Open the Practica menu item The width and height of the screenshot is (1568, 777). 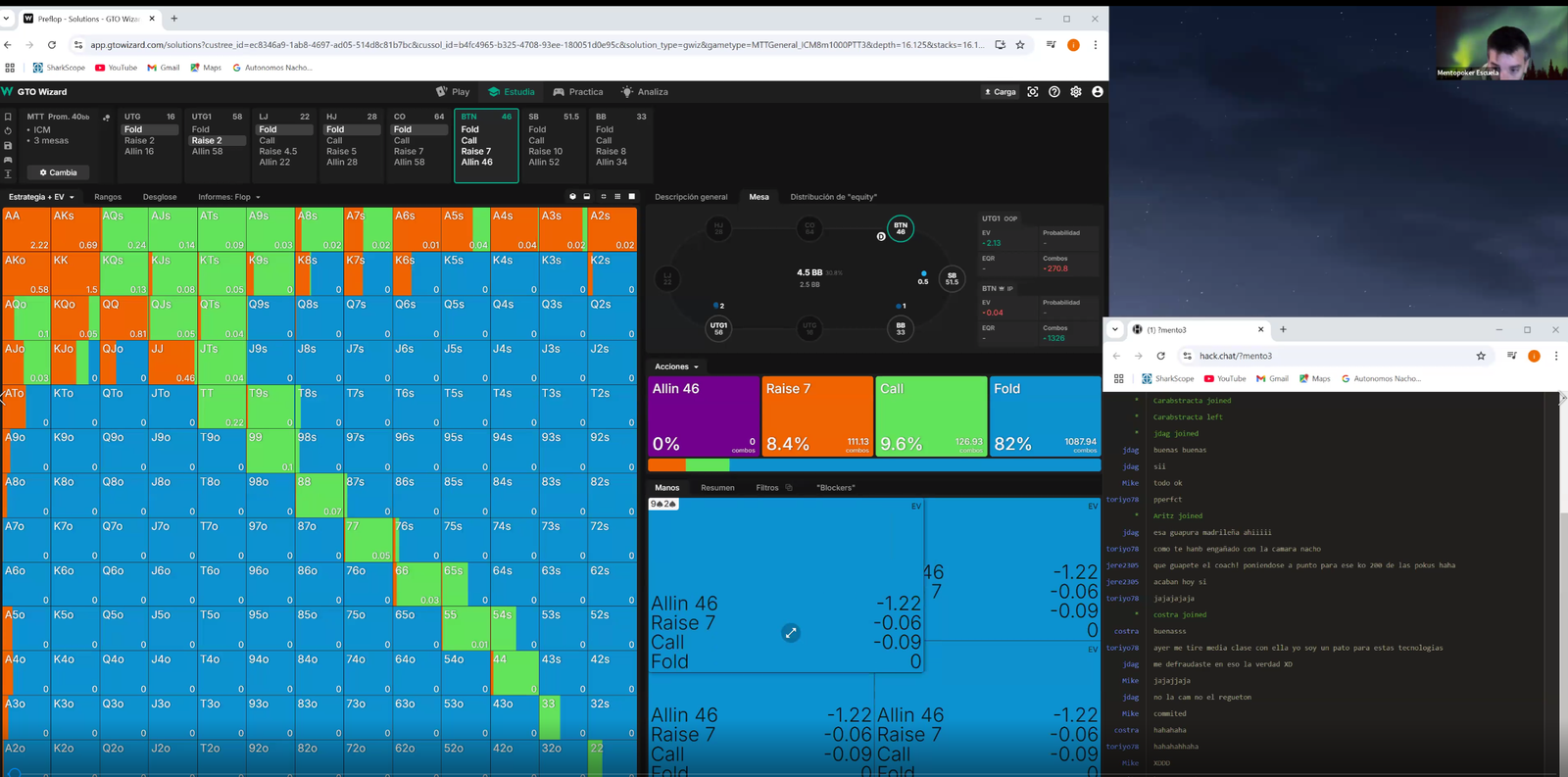578,92
